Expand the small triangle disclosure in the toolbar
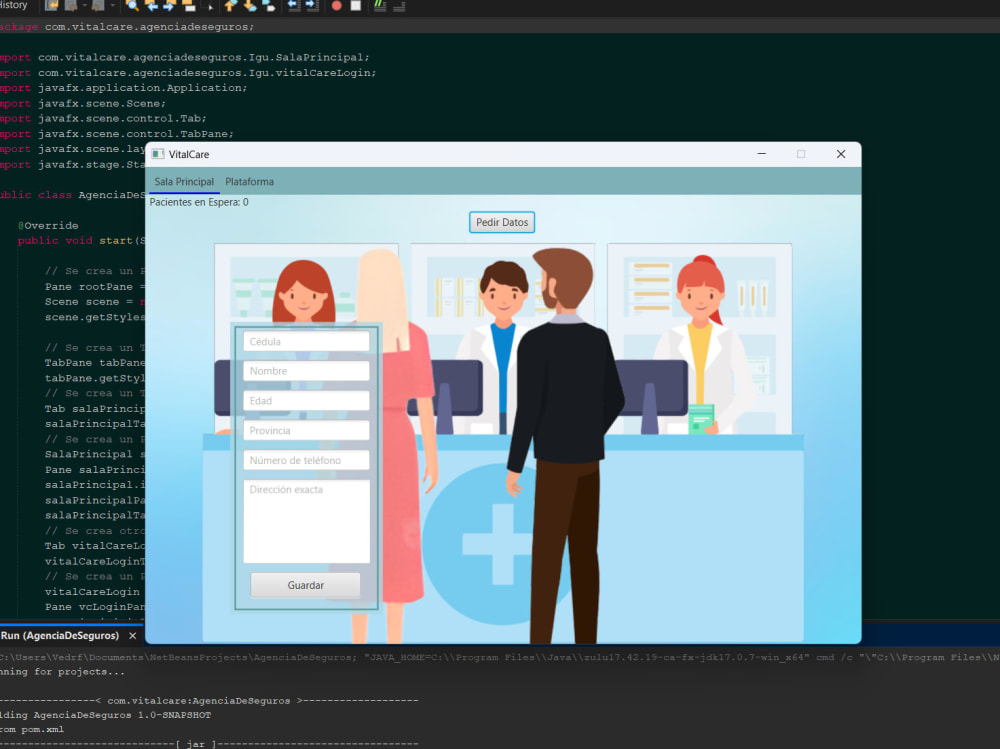This screenshot has height=749, width=1000. point(210,8)
